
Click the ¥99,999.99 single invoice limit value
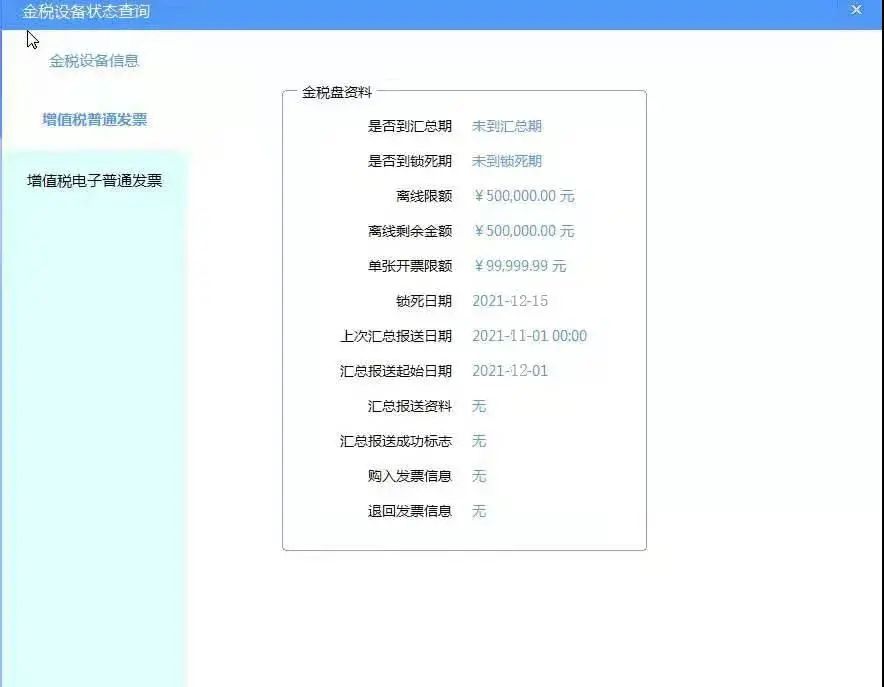519,267
